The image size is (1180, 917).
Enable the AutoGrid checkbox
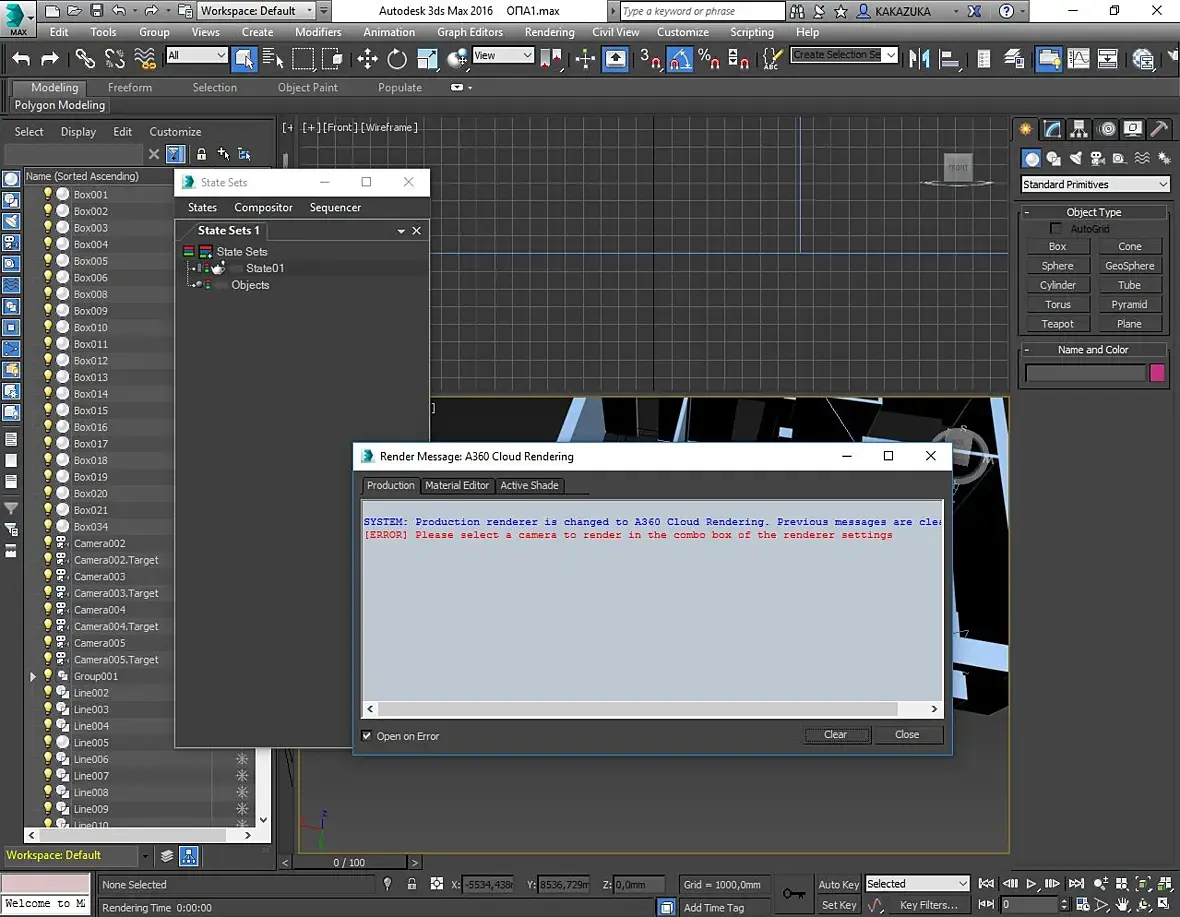click(1056, 229)
